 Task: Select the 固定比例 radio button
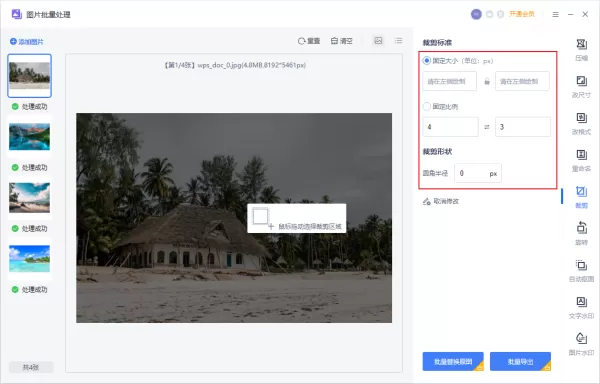click(427, 106)
